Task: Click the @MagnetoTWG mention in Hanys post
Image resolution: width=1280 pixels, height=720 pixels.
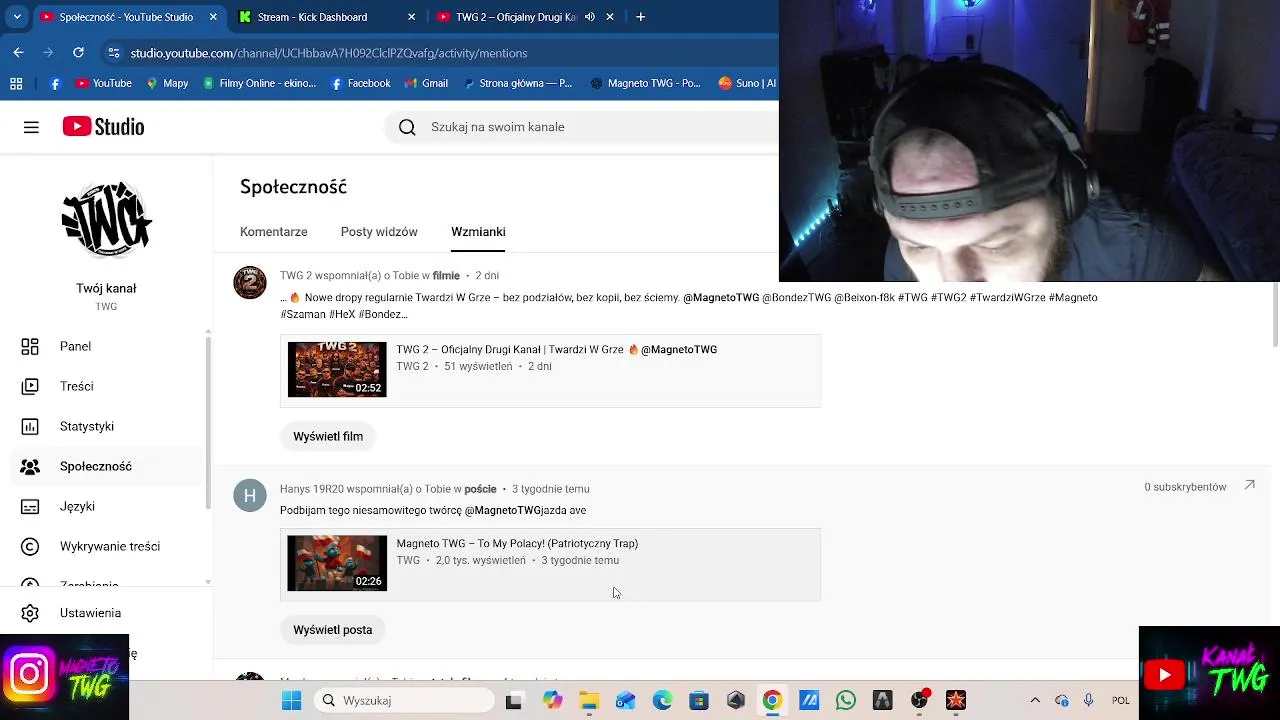Action: [x=503, y=510]
